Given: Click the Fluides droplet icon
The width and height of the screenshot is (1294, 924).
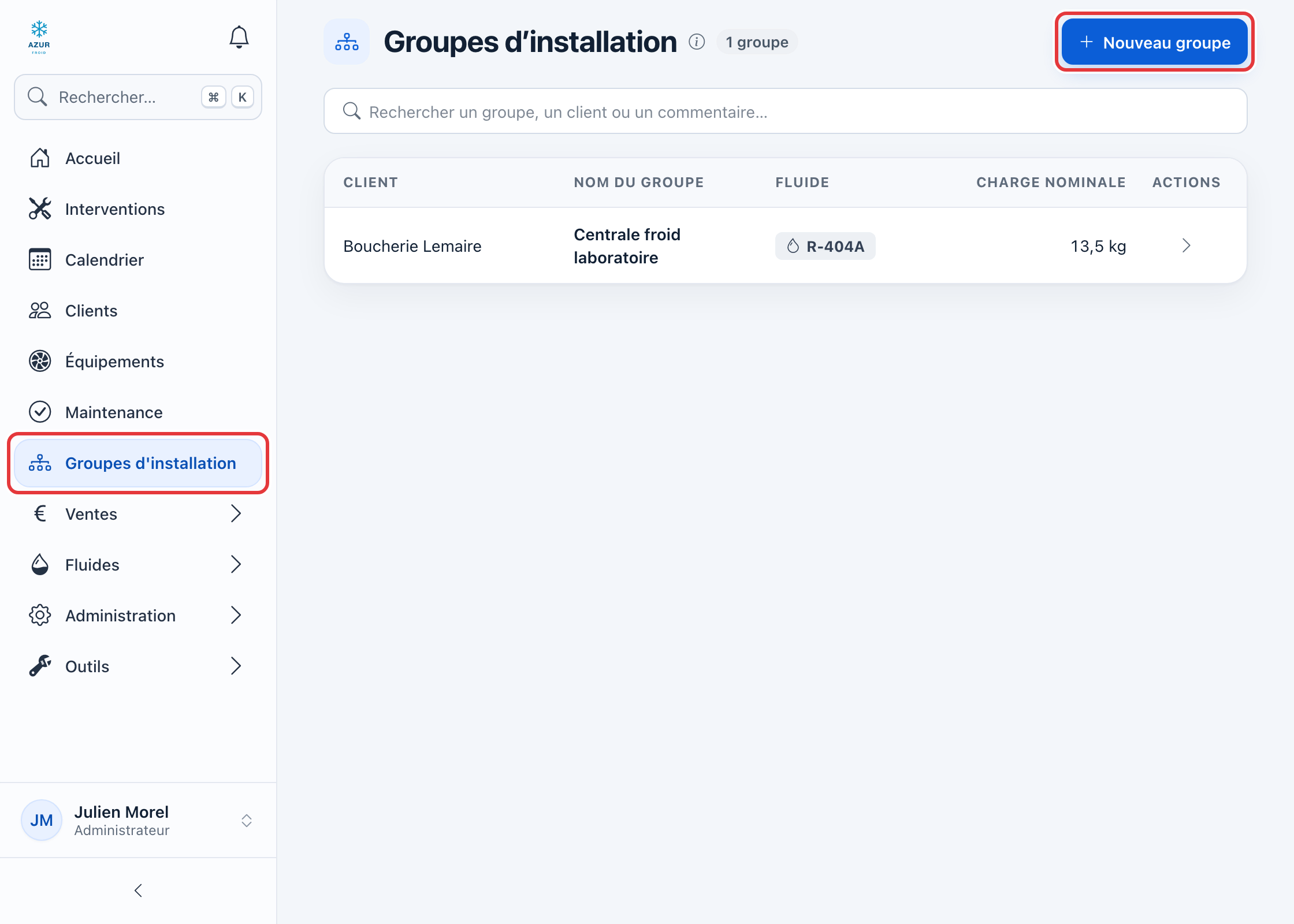Looking at the screenshot, I should pyautogui.click(x=40, y=564).
